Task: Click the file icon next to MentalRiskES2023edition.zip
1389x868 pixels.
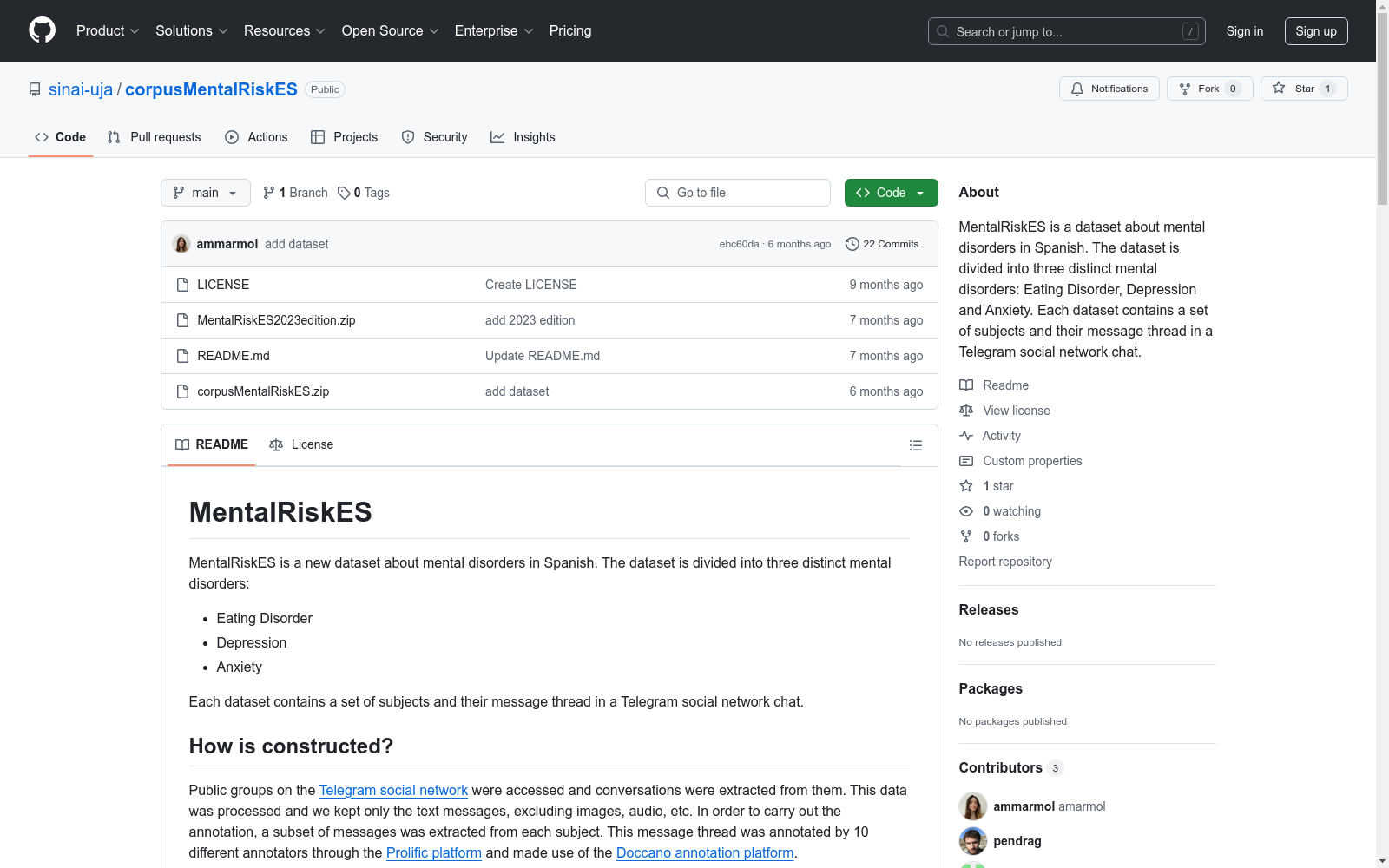Action: tap(182, 320)
